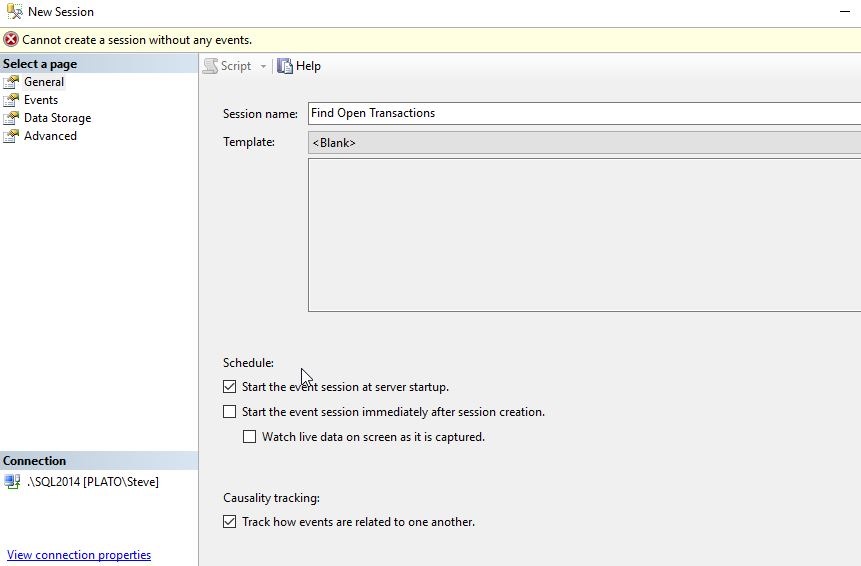
Task: Click the Advanced page icon
Action: 11,136
